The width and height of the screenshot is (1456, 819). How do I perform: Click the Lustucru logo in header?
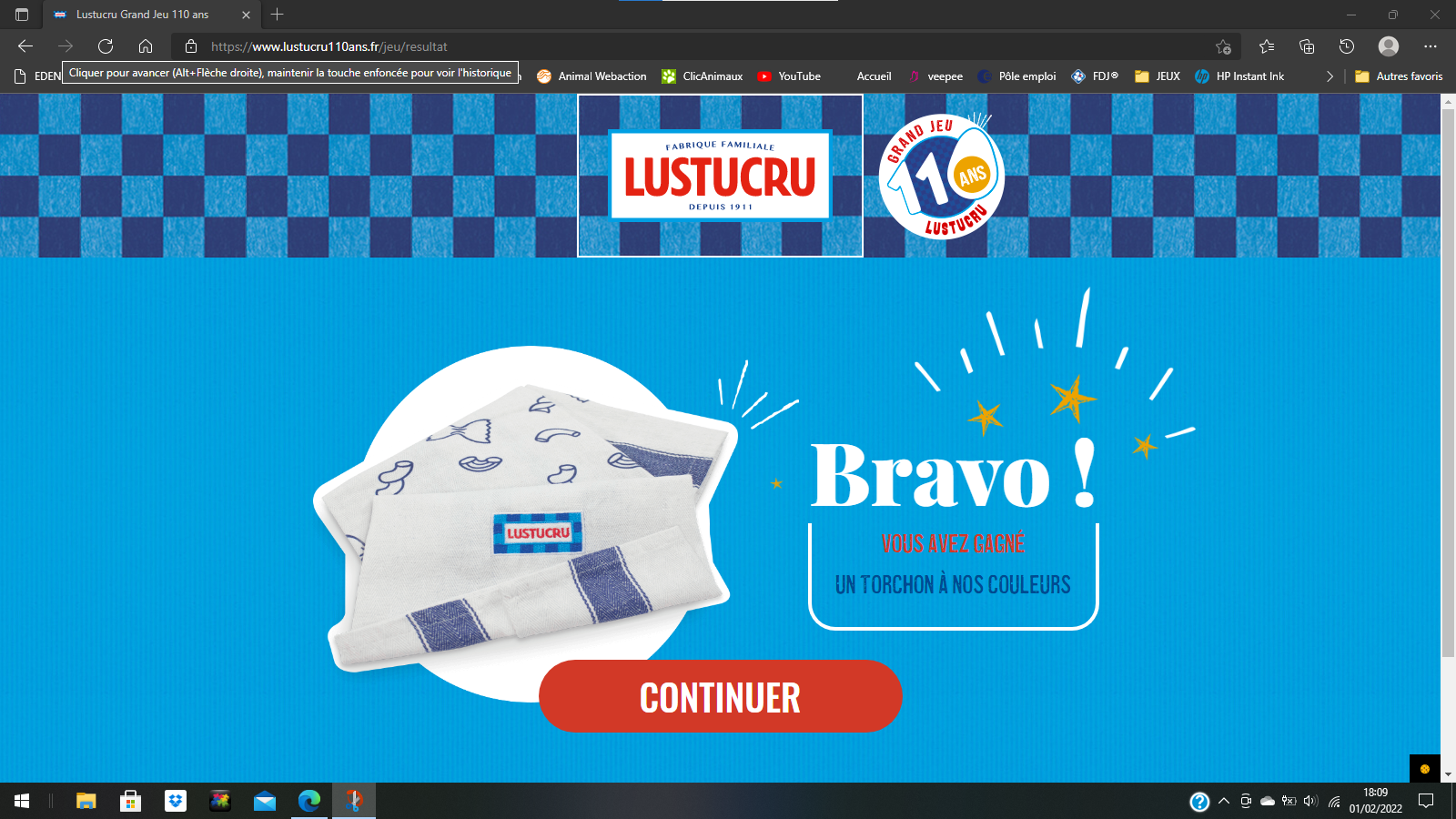tap(720, 176)
